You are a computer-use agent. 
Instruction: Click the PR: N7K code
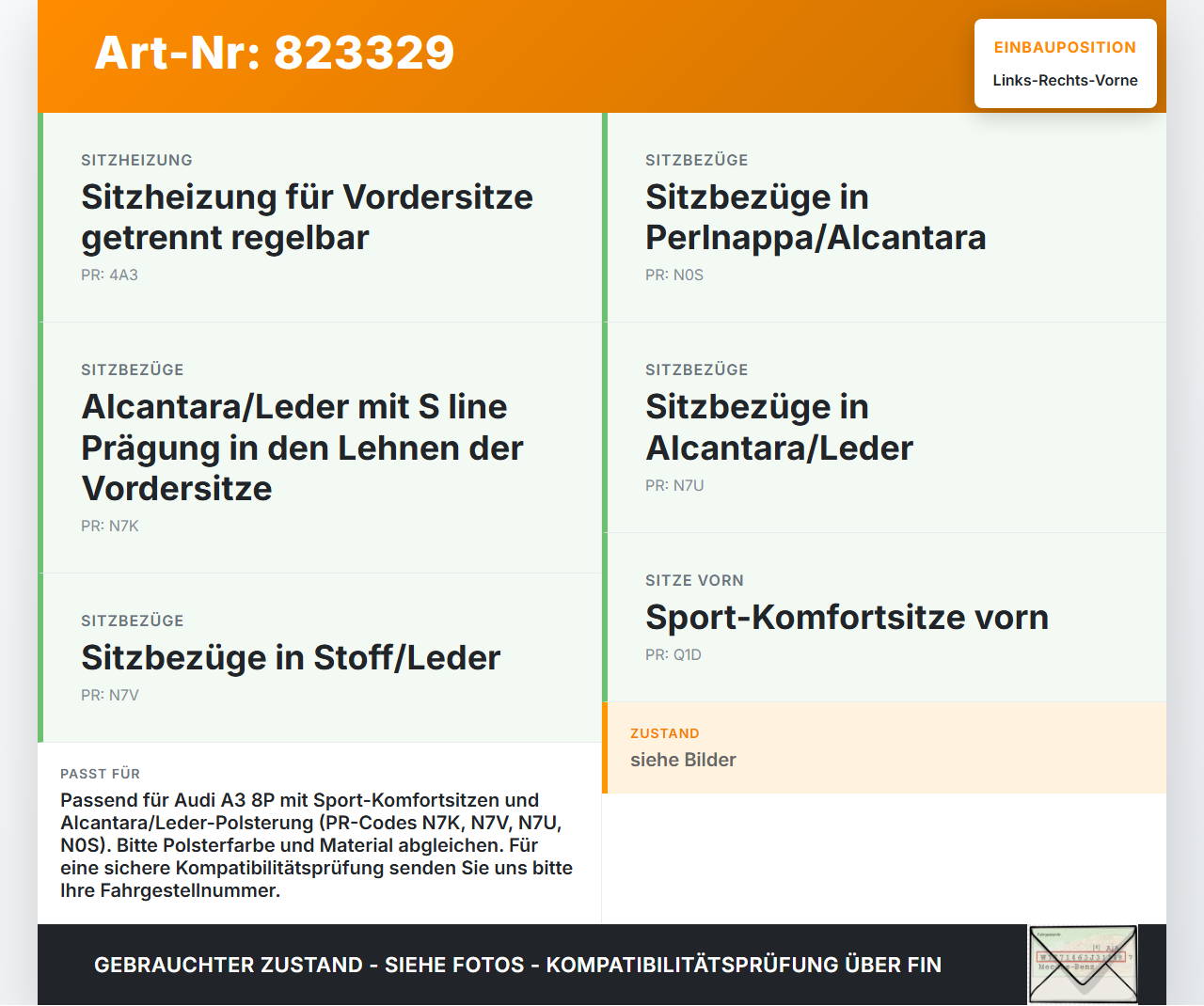(x=110, y=527)
